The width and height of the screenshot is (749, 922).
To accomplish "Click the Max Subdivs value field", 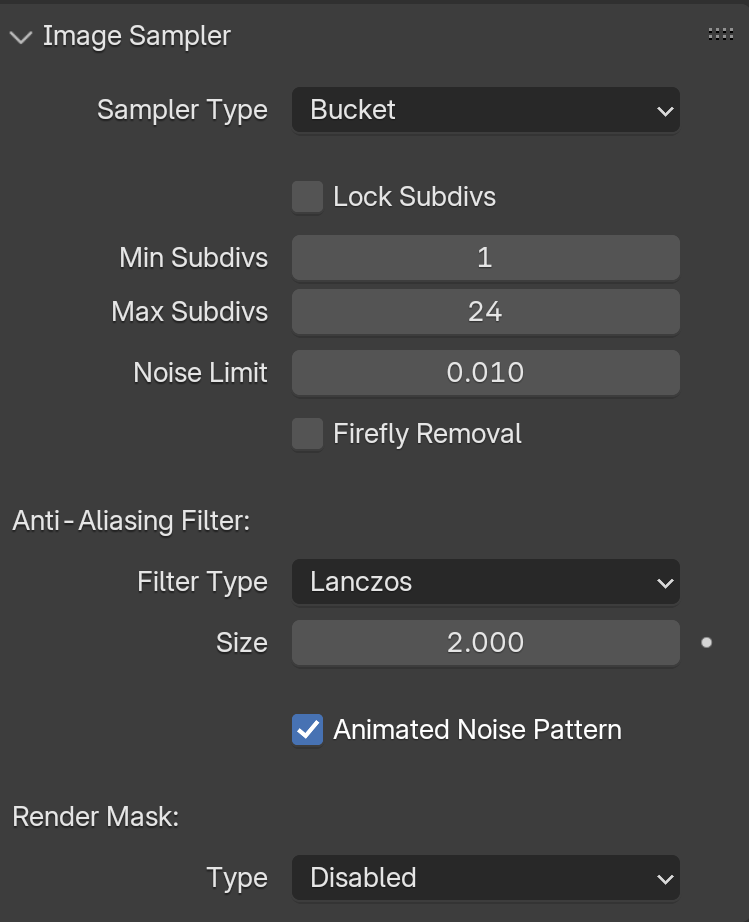I will 486,312.
